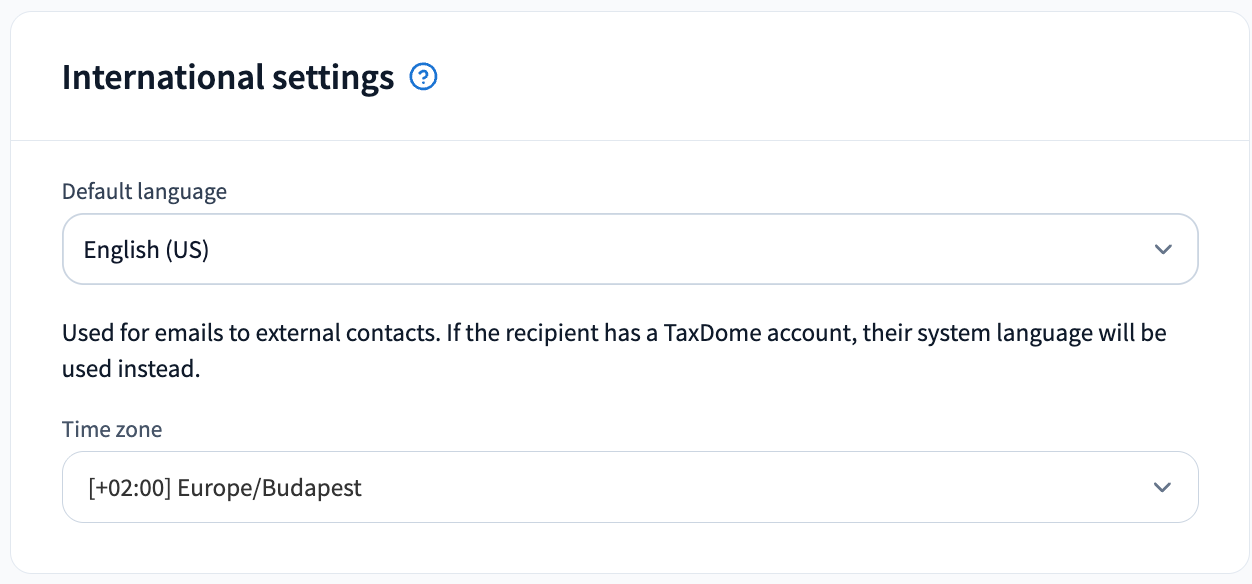
Task: Click the "used instead." line of text
Action: (x=131, y=369)
